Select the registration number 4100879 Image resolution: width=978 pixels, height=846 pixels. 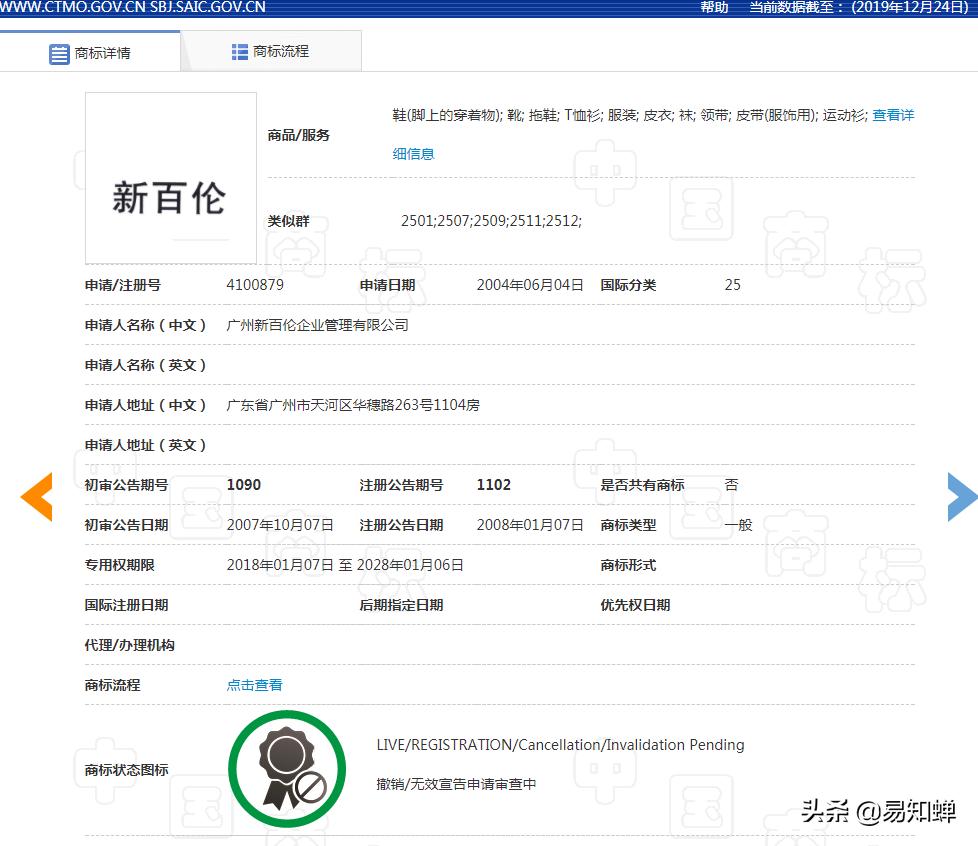click(x=255, y=285)
